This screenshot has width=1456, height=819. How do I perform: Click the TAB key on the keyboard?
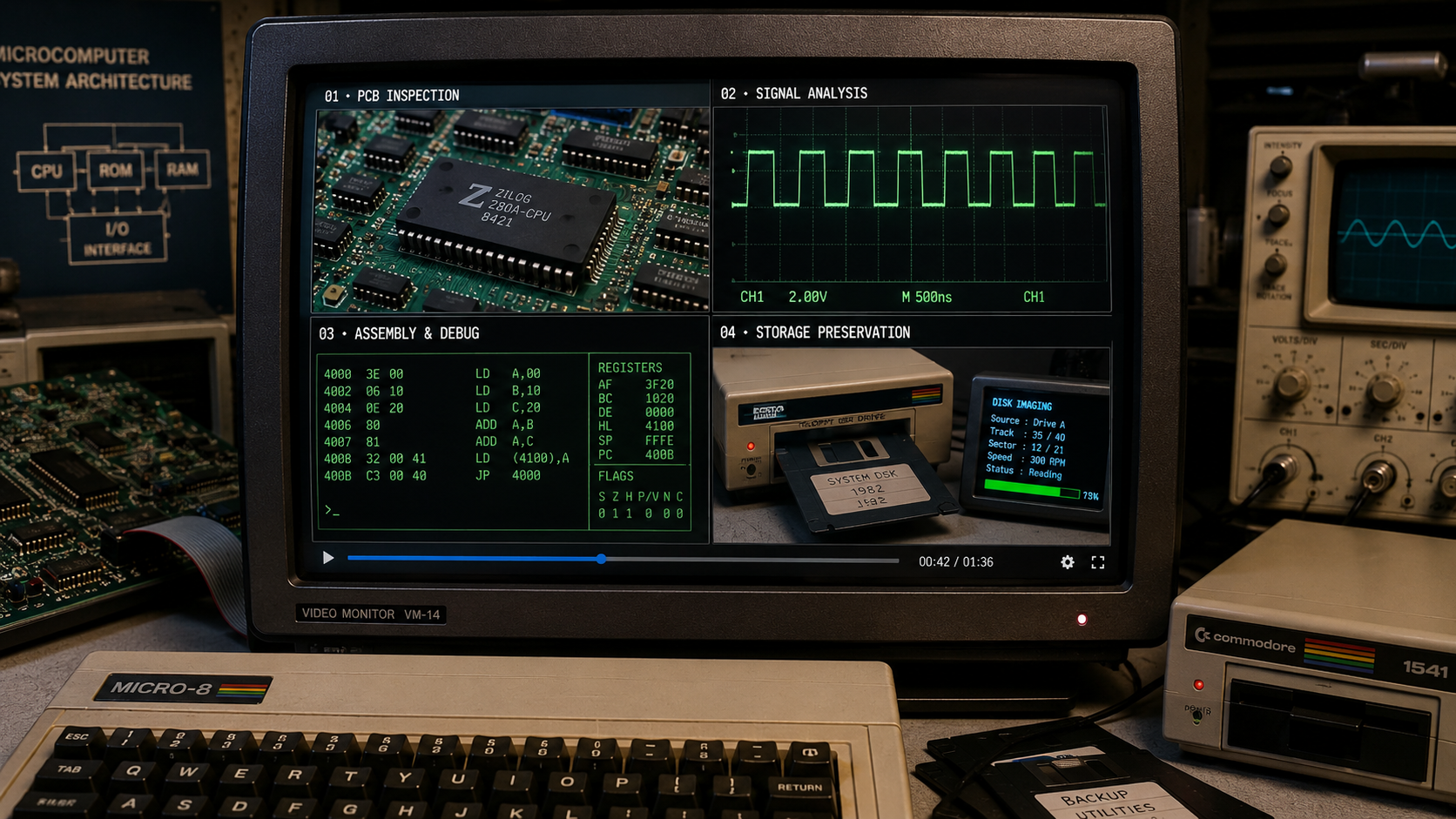[x=70, y=769]
